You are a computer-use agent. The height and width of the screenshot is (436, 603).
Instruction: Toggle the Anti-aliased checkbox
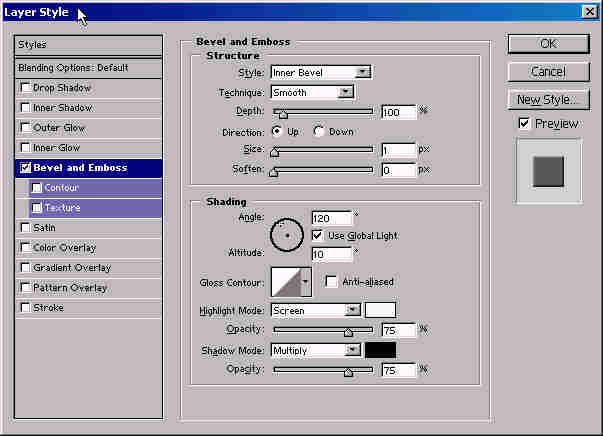click(332, 282)
